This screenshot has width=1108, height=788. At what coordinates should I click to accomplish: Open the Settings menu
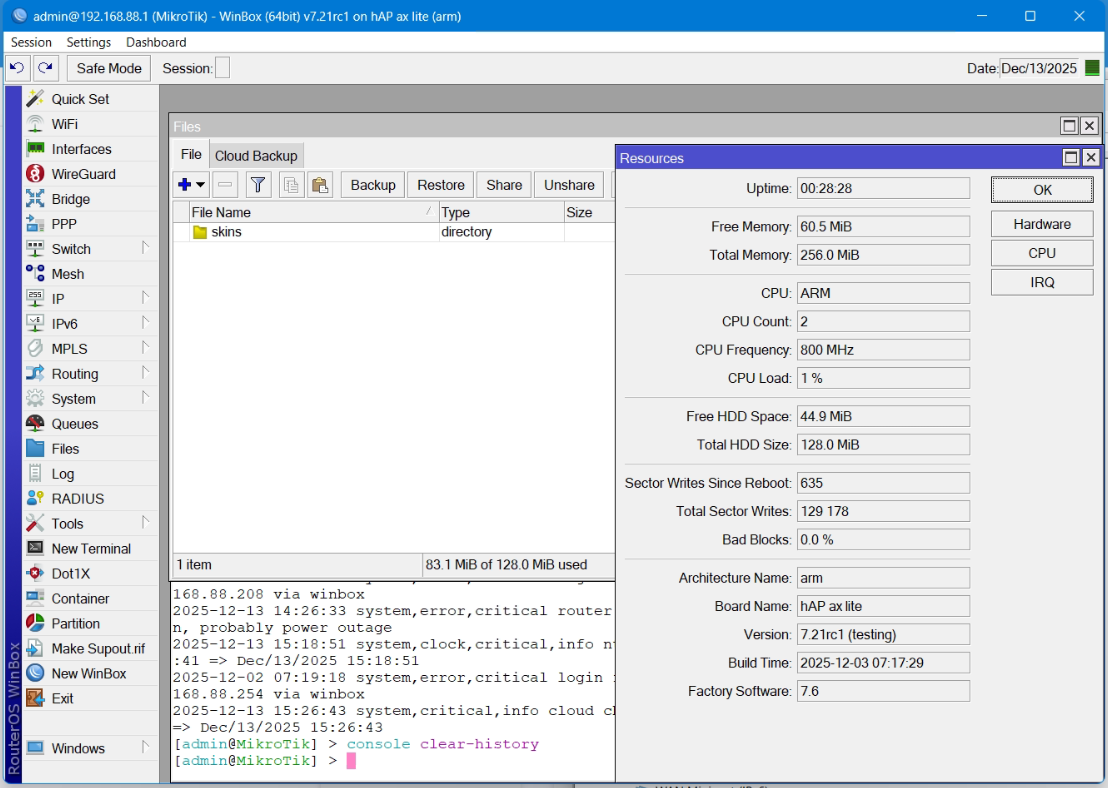(x=88, y=42)
